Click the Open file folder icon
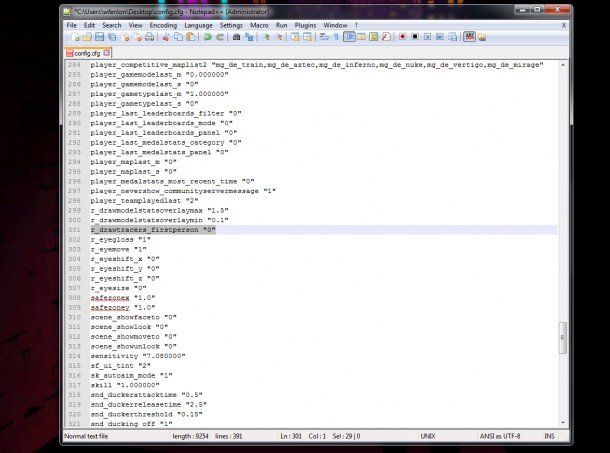Image resolution: width=610 pixels, height=453 pixels. [88, 37]
